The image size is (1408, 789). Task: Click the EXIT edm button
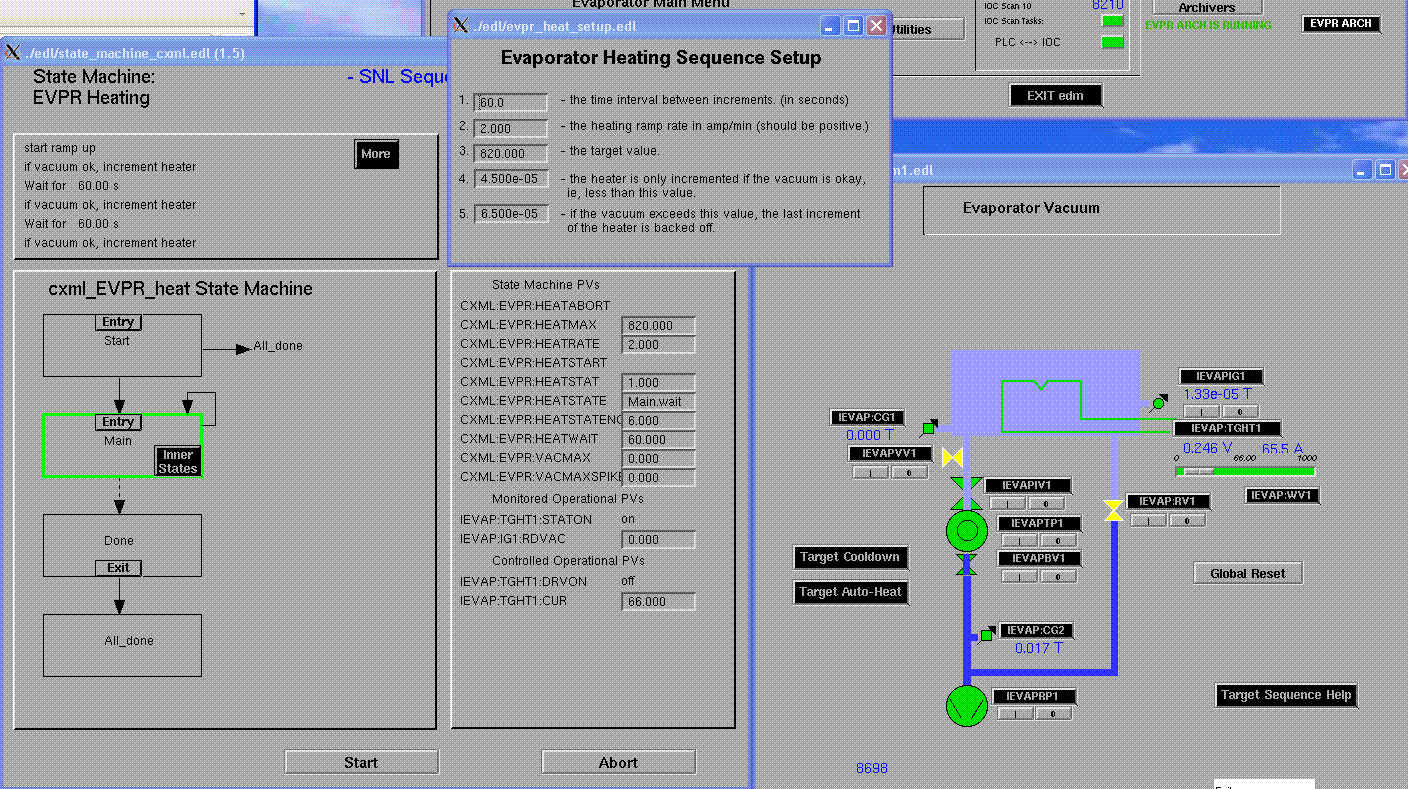point(1056,95)
